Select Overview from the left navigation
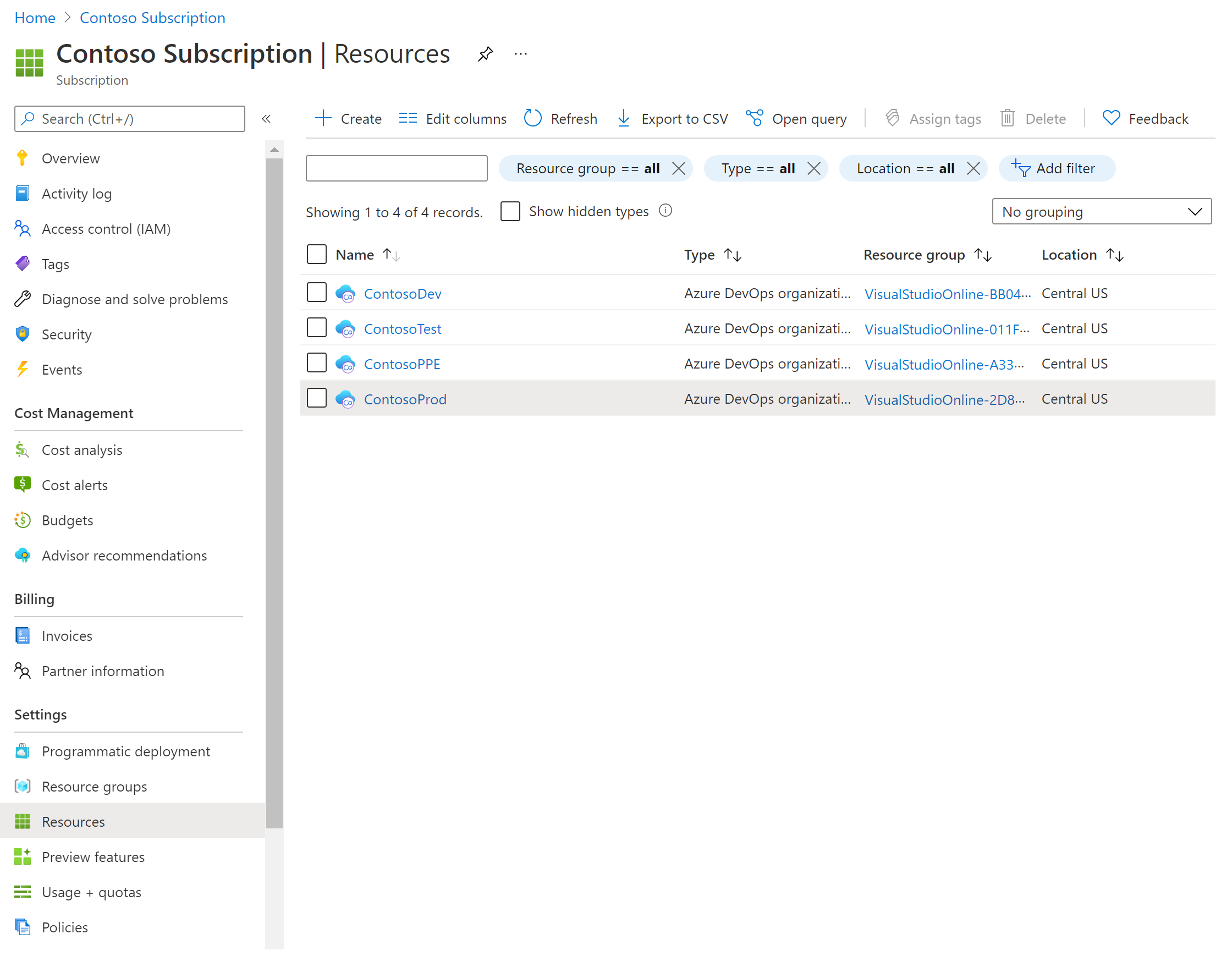 [x=71, y=158]
